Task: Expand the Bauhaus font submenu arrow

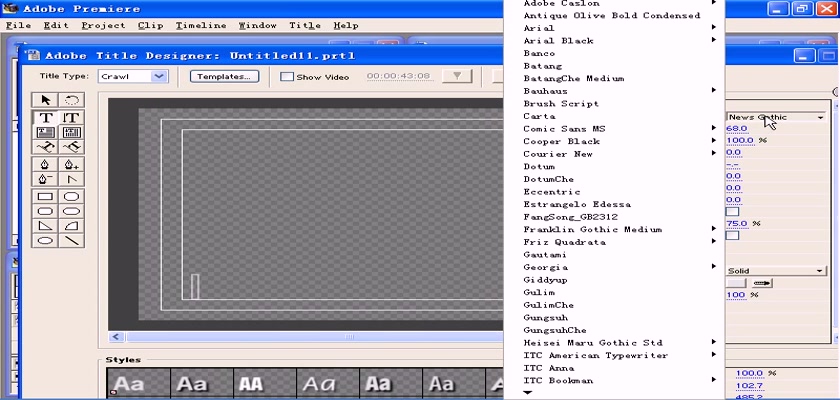Action: point(714,90)
